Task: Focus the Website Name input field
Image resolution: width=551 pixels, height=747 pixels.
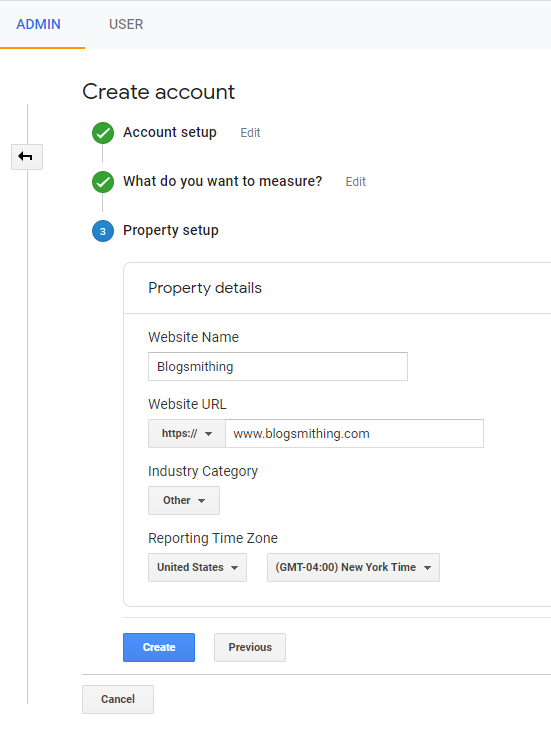Action: tap(278, 366)
